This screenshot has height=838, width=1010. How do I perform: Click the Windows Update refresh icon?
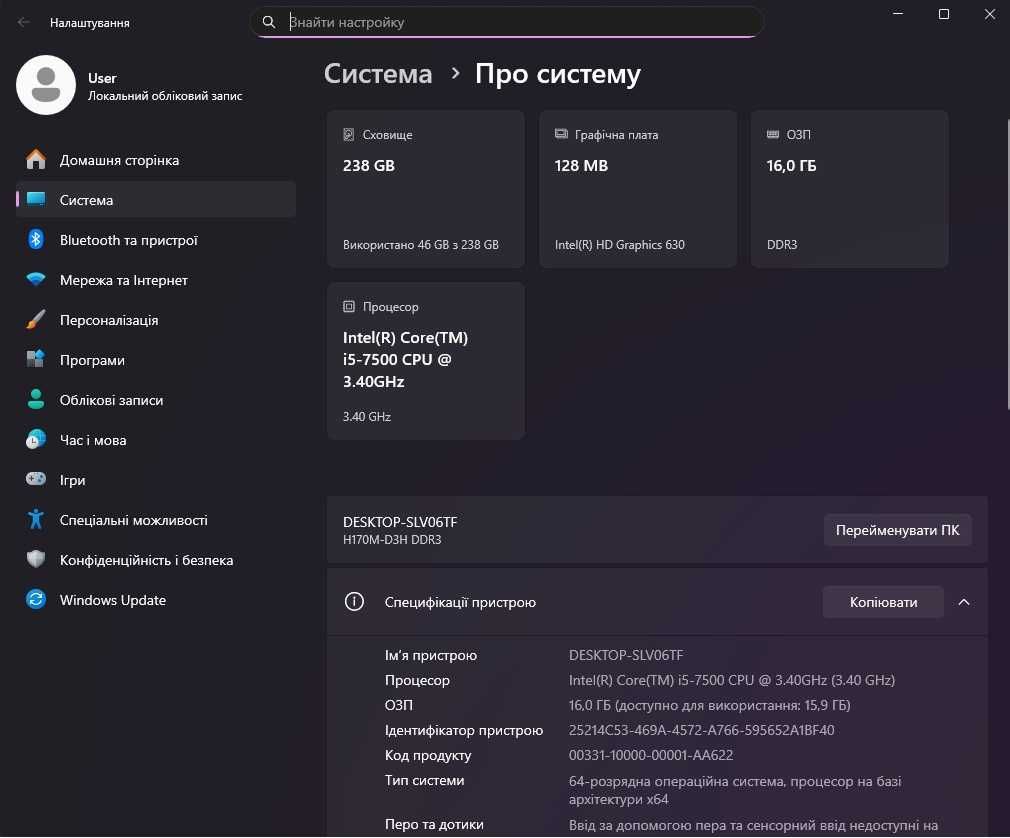pyautogui.click(x=36, y=599)
